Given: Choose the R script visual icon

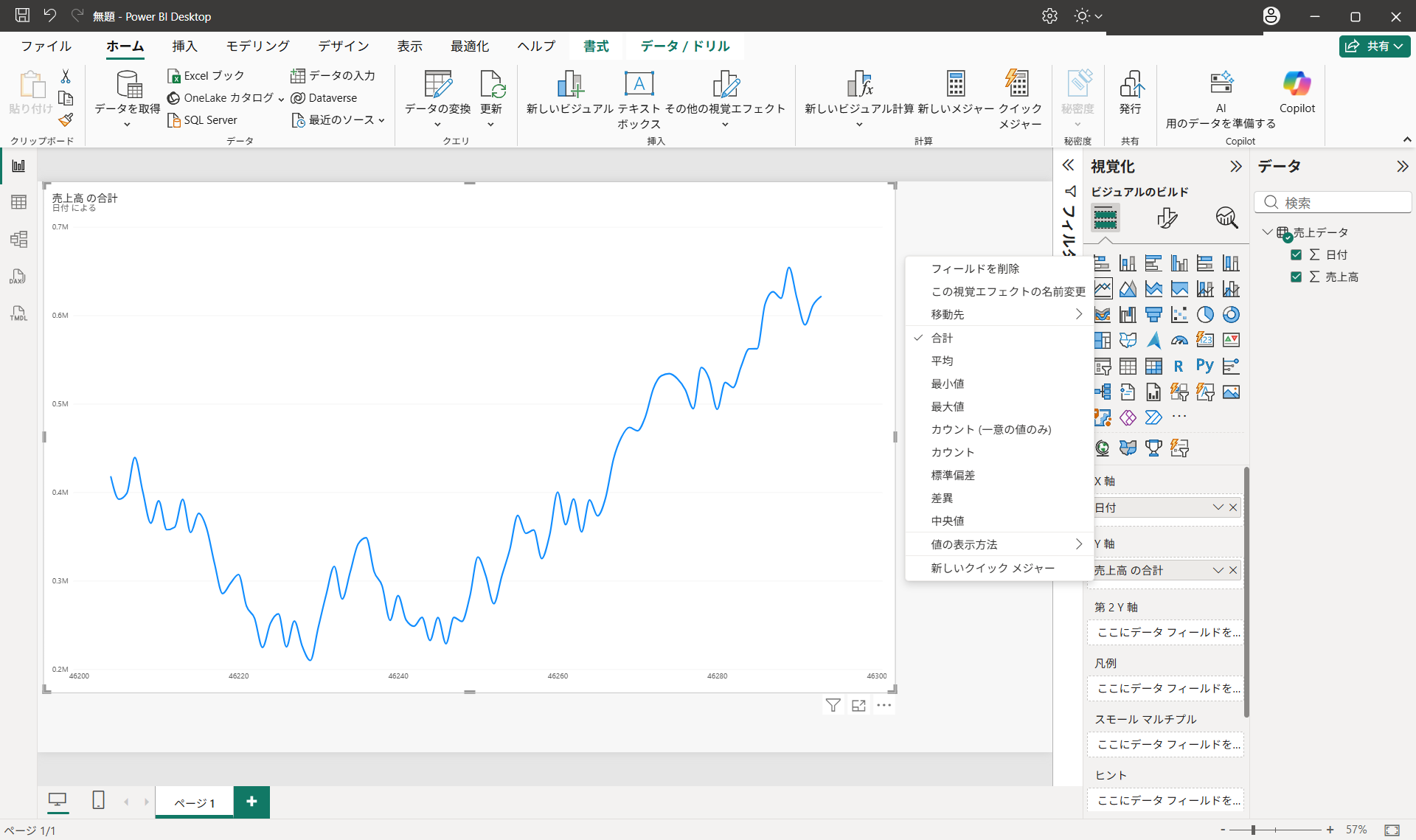Looking at the screenshot, I should [1179, 366].
